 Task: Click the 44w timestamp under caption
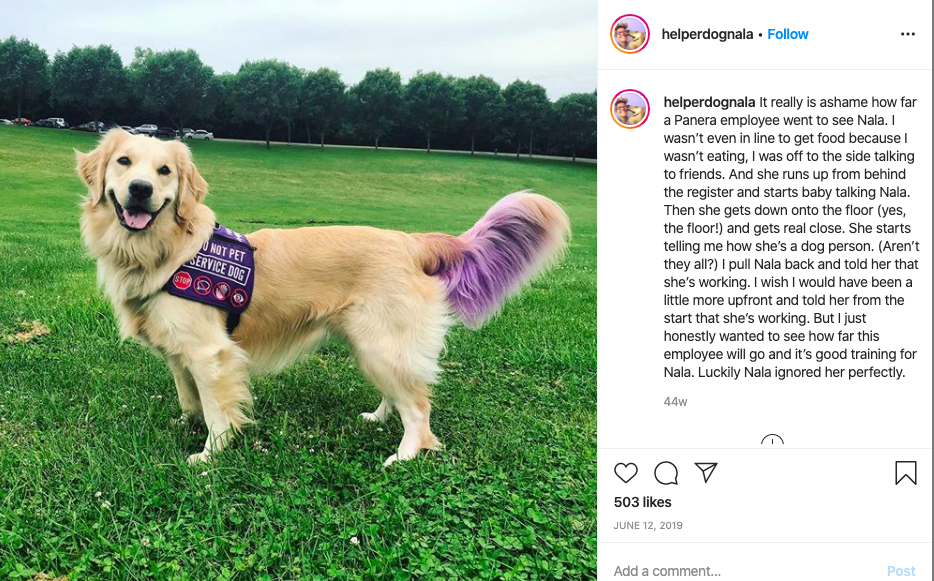[675, 402]
